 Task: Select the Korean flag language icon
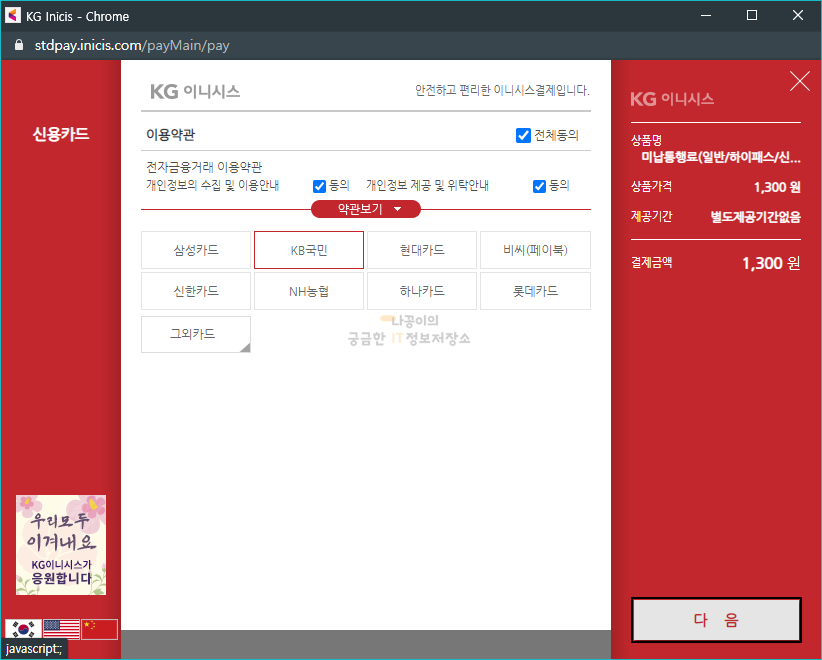24,629
